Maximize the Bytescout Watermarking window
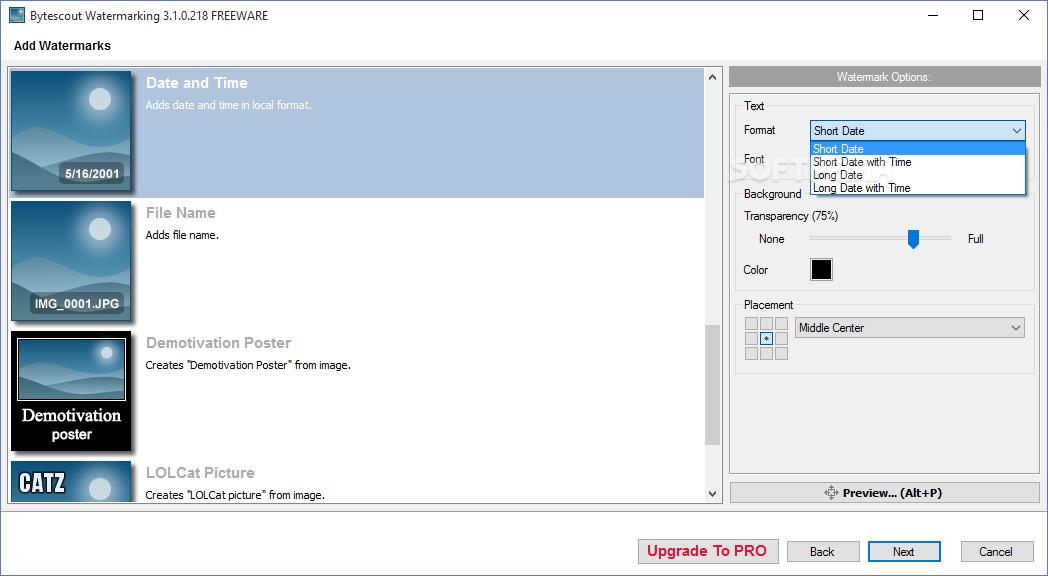 tap(978, 15)
